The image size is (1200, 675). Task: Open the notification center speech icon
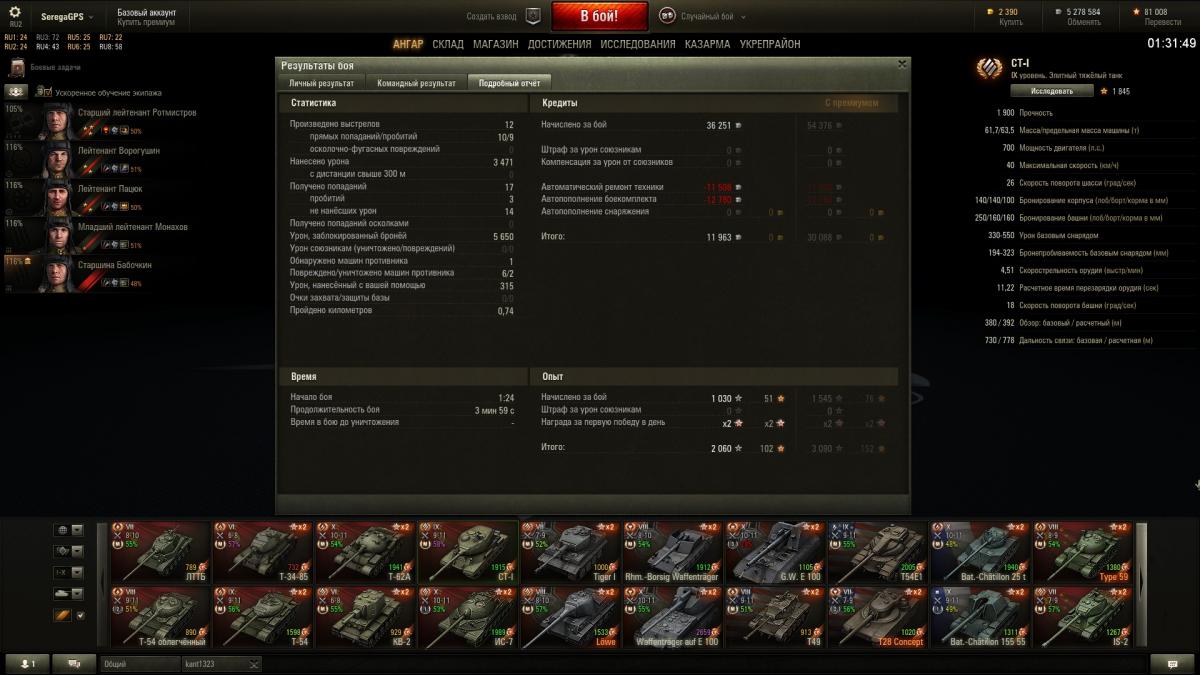coord(1172,663)
